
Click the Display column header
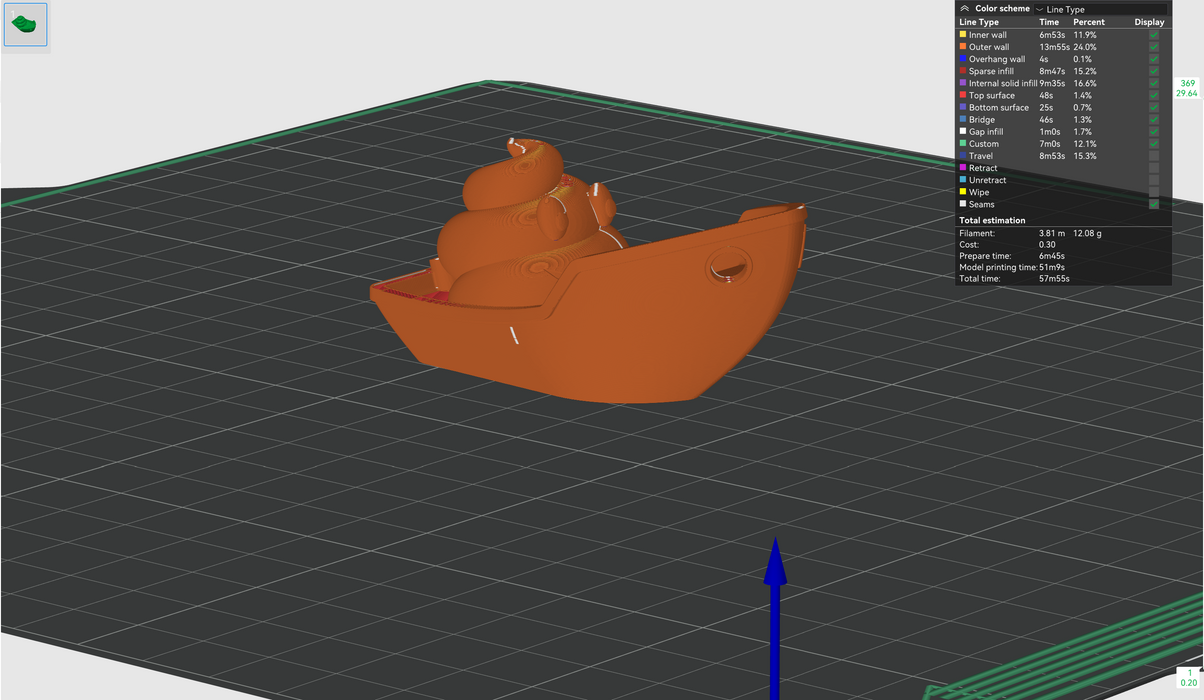tap(1149, 22)
